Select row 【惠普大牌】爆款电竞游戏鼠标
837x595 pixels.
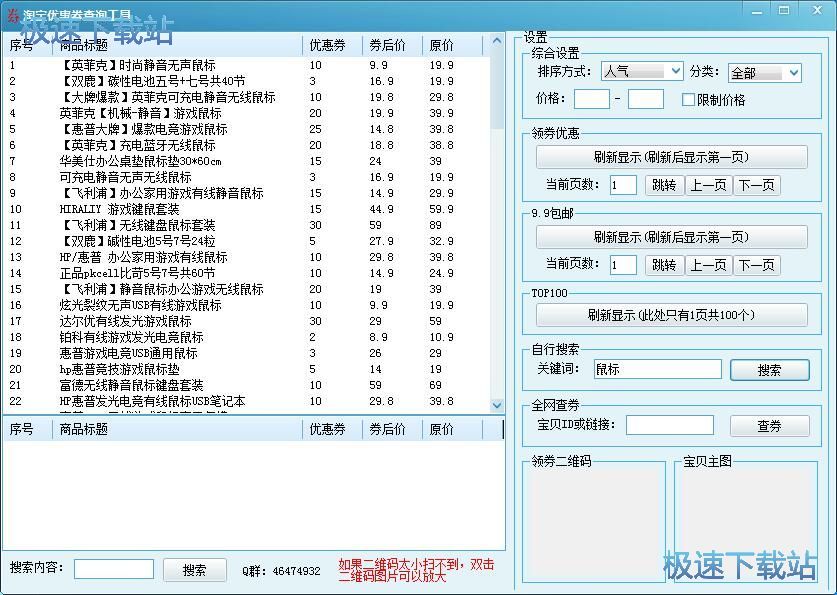point(247,129)
